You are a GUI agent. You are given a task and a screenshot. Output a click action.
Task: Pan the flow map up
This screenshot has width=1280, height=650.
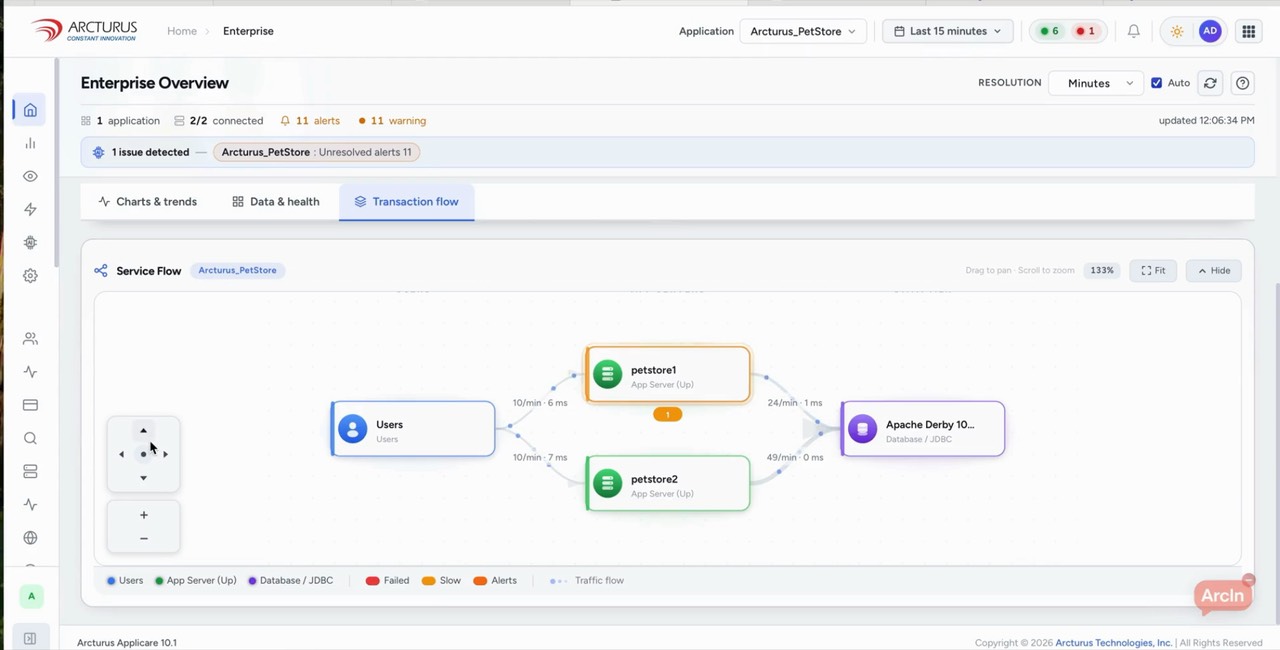(x=143, y=431)
